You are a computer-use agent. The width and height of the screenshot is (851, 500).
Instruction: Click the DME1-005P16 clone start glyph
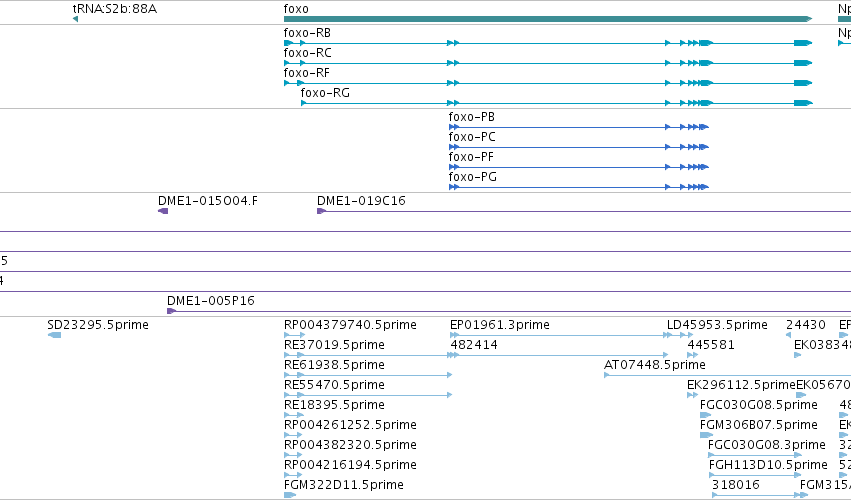(x=172, y=311)
